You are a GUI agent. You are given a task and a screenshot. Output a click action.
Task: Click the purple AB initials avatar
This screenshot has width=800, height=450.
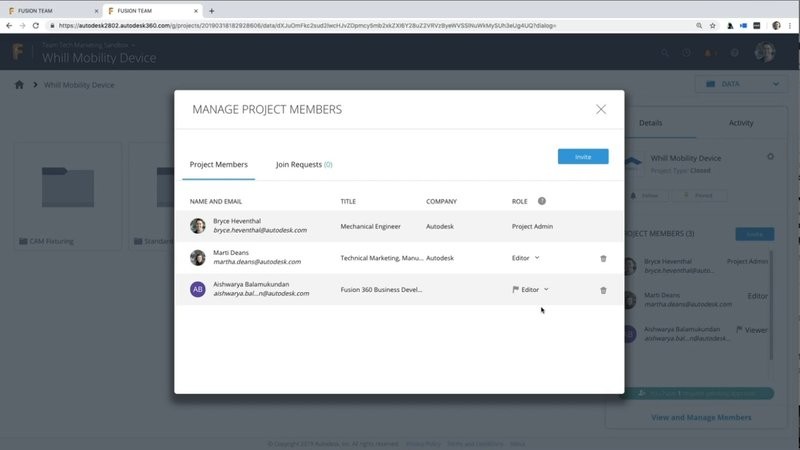click(198, 290)
